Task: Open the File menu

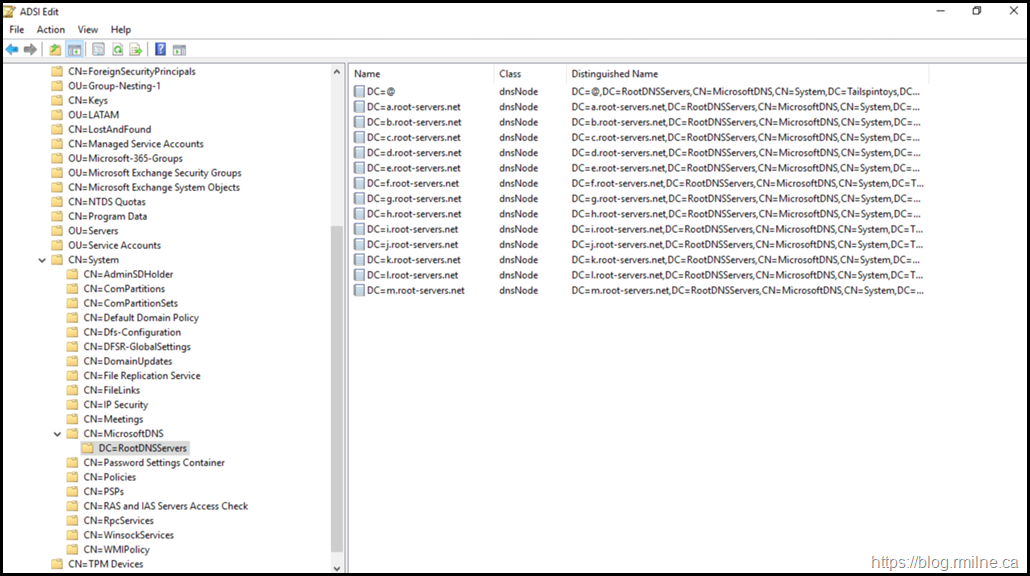Action: (x=17, y=30)
